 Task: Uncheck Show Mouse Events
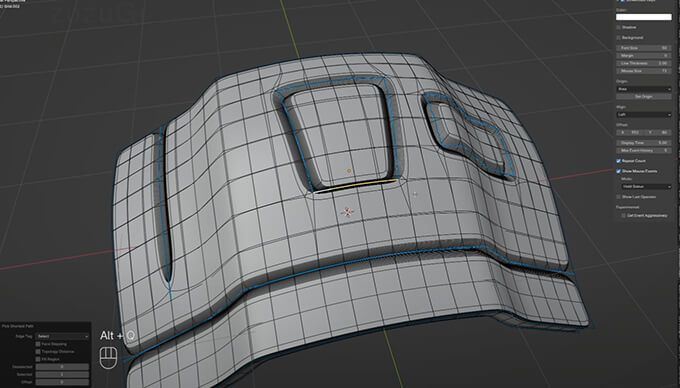coord(618,171)
